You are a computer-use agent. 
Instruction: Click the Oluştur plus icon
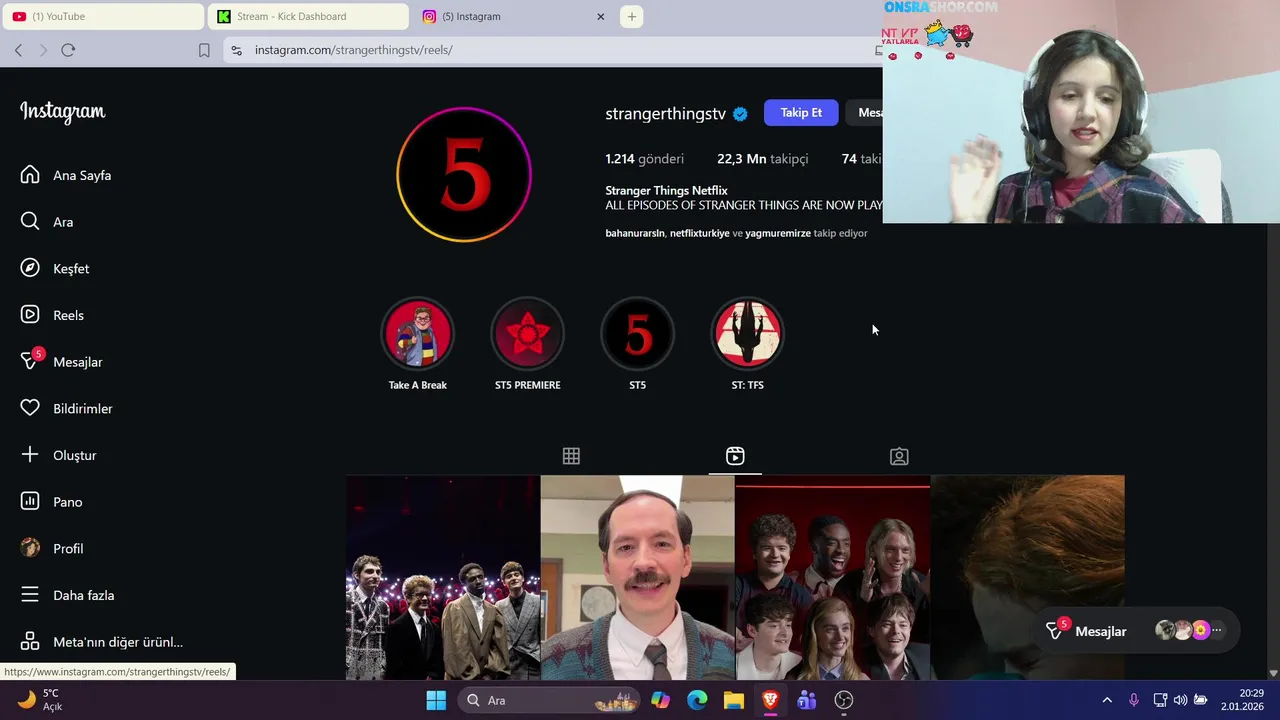pyautogui.click(x=30, y=455)
